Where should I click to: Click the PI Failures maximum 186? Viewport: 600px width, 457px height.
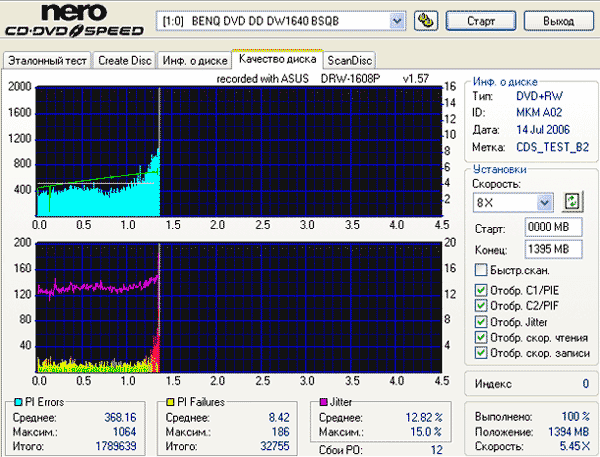(280, 432)
